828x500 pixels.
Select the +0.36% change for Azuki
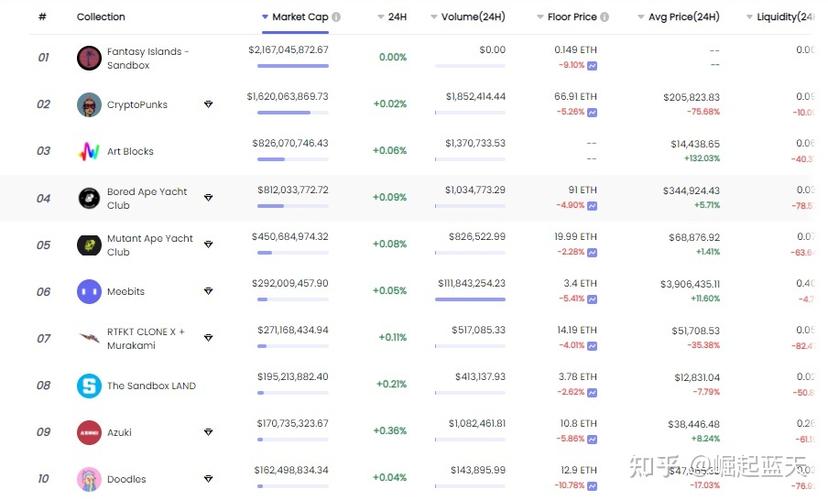tap(390, 431)
